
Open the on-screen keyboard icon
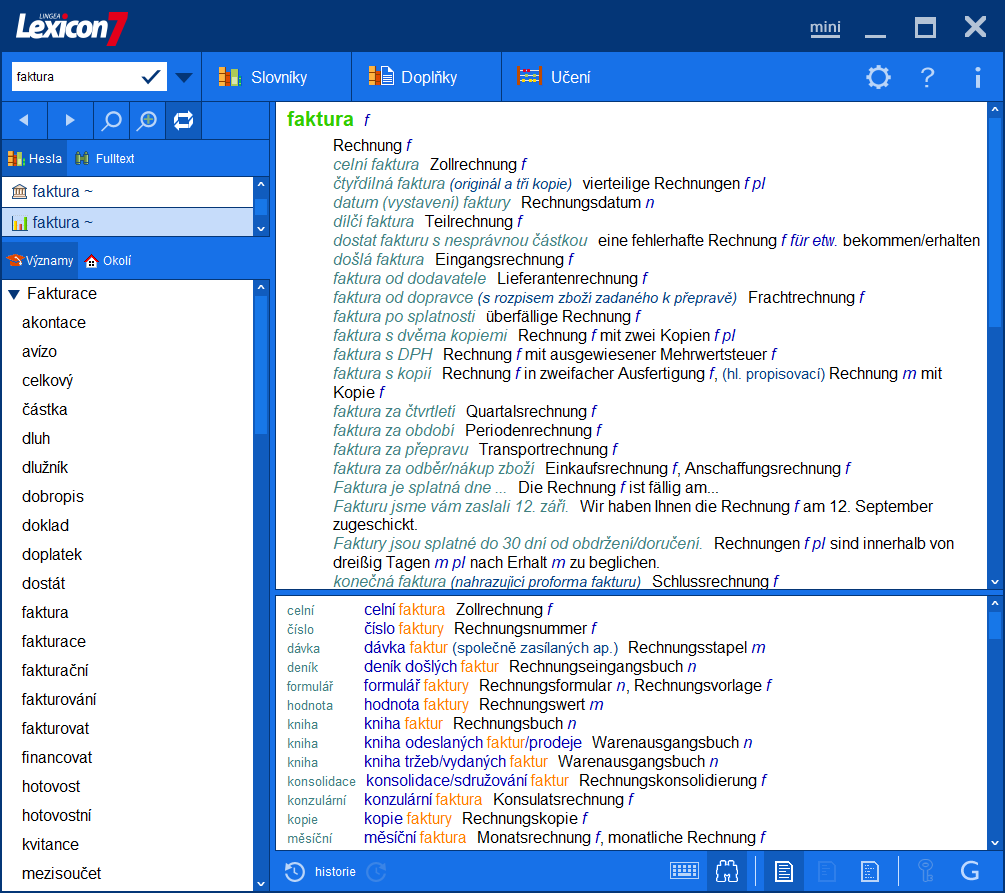click(x=685, y=871)
